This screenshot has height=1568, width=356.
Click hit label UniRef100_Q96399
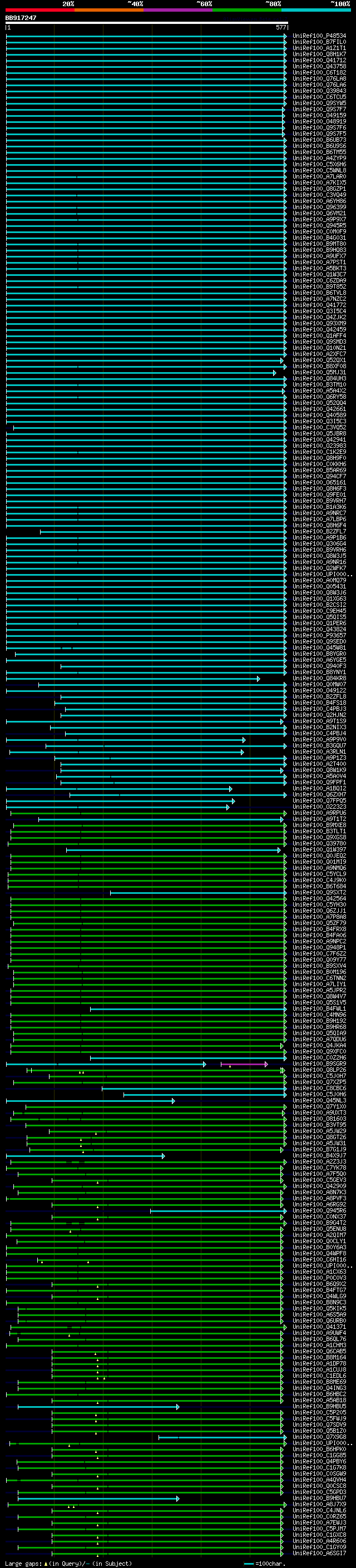click(x=319, y=207)
